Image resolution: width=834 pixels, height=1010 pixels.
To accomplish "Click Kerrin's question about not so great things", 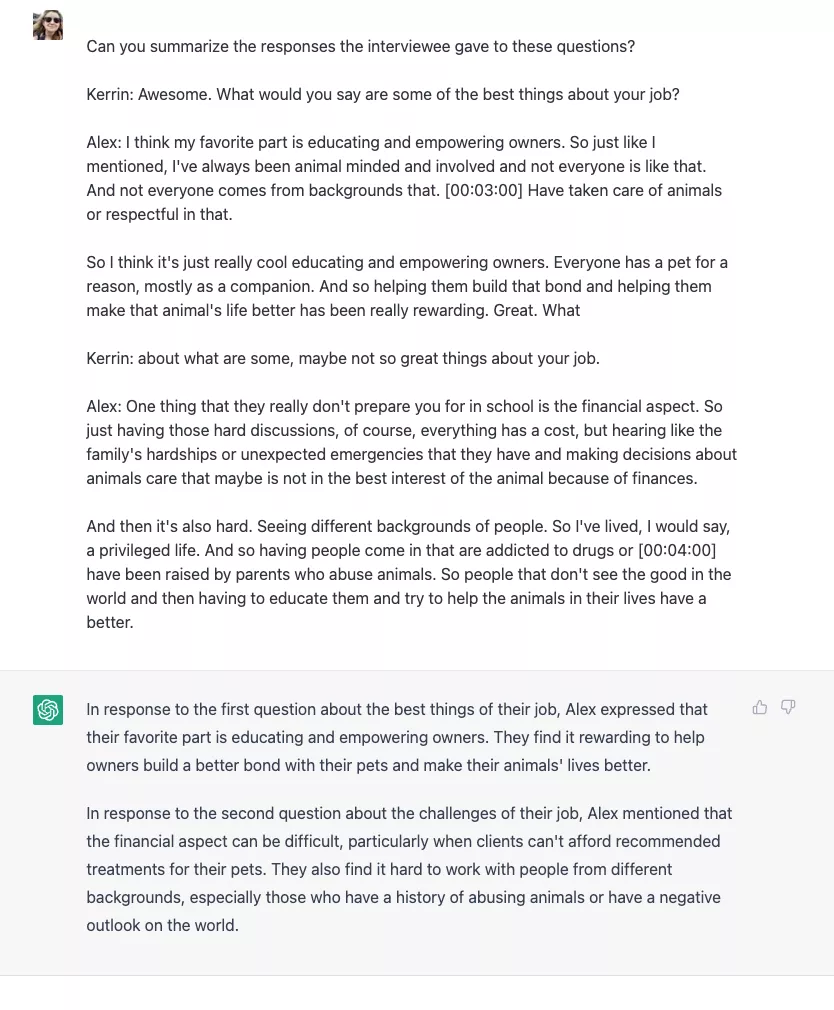I will click(357, 358).
